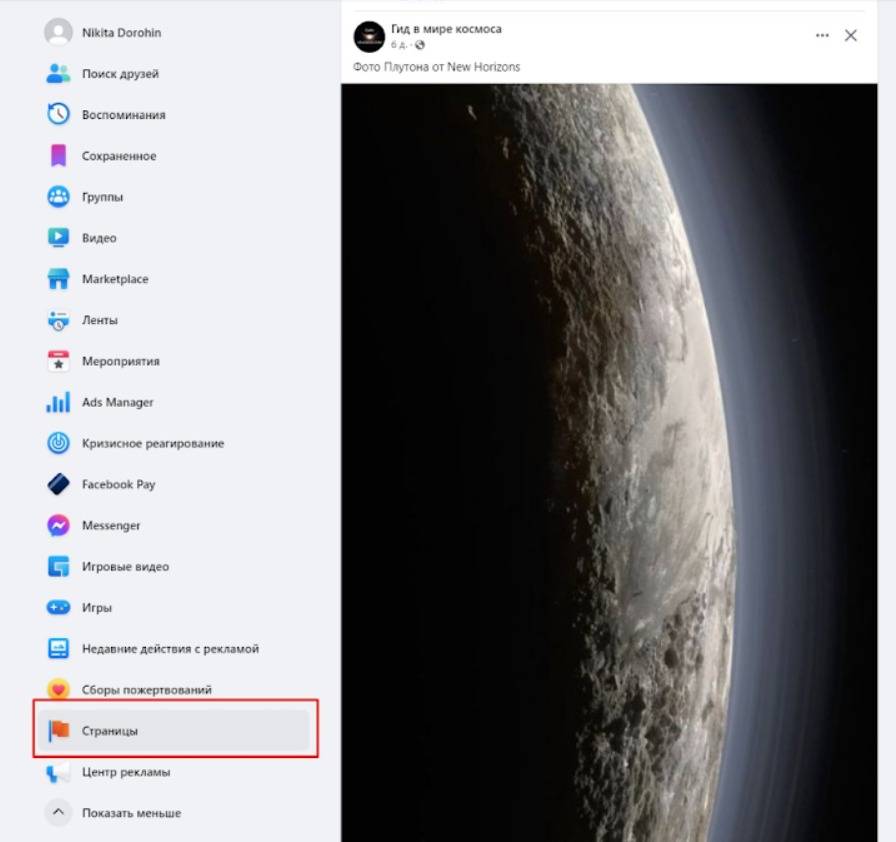Open Поиск друзей friends icon

[x=58, y=74]
